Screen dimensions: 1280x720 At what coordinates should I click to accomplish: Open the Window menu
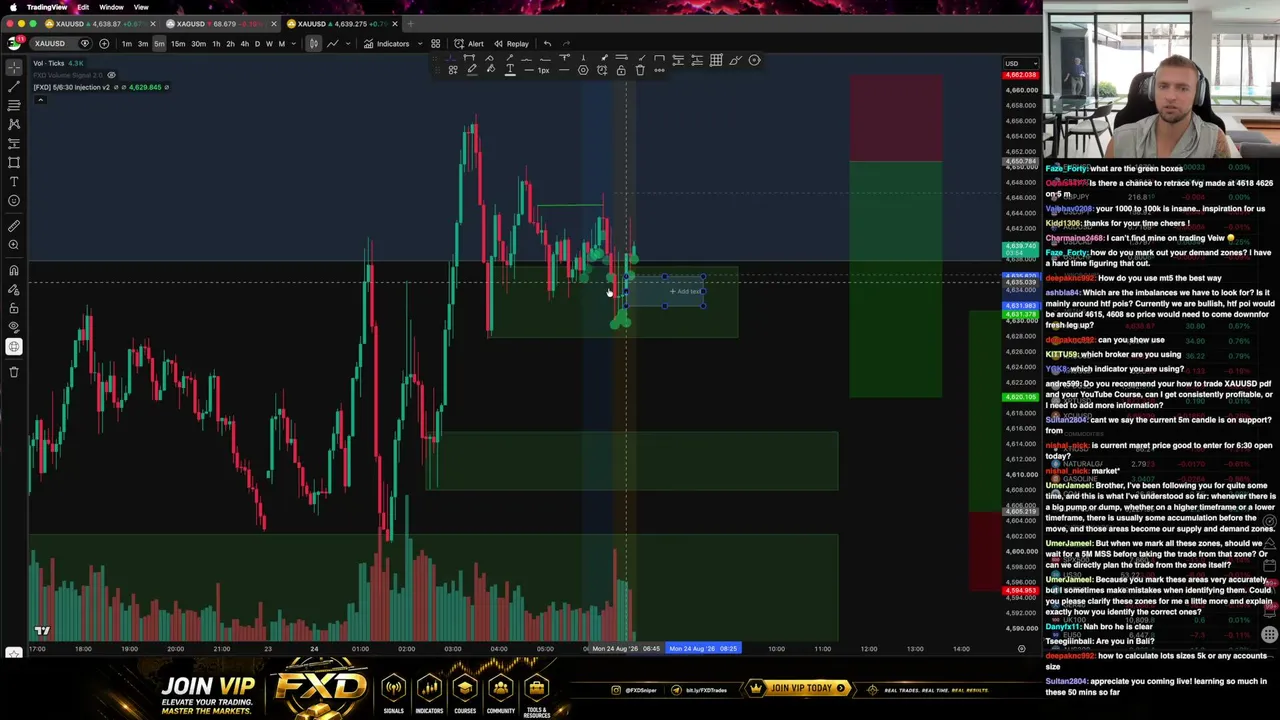[111, 7]
